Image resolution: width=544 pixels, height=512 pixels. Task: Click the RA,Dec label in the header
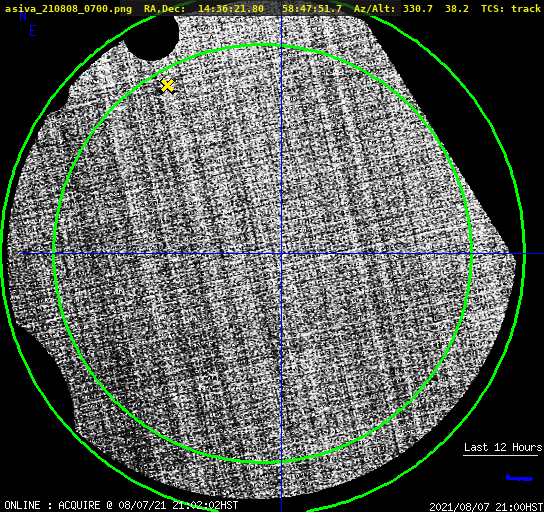[165, 8]
